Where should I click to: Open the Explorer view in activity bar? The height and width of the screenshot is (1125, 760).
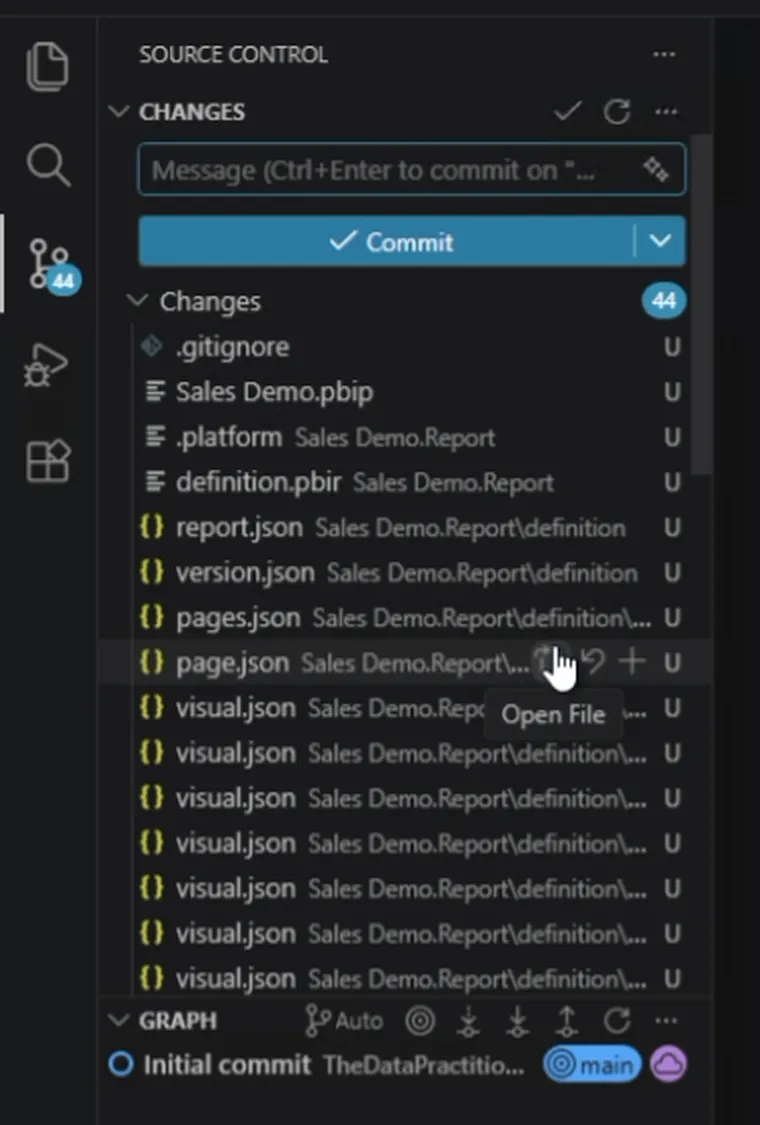pos(47,67)
